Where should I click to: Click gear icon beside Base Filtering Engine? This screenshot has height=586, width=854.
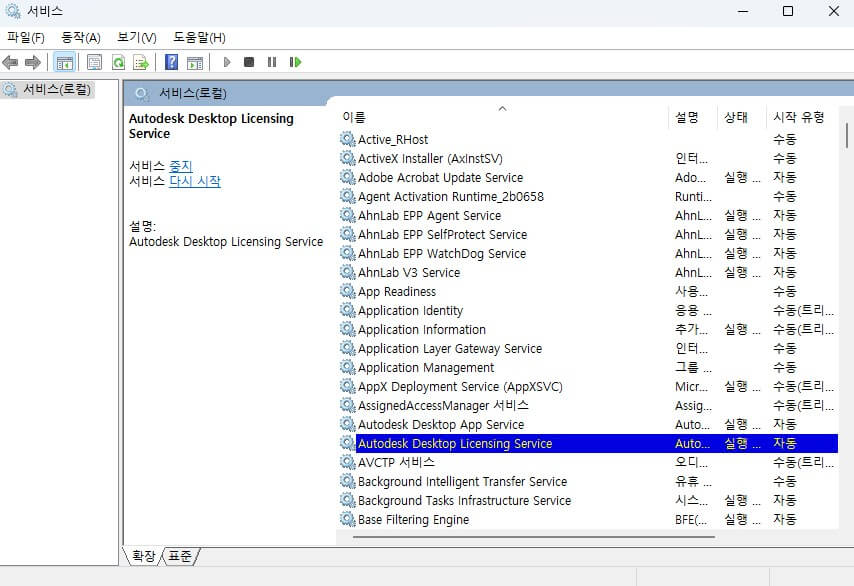[347, 519]
